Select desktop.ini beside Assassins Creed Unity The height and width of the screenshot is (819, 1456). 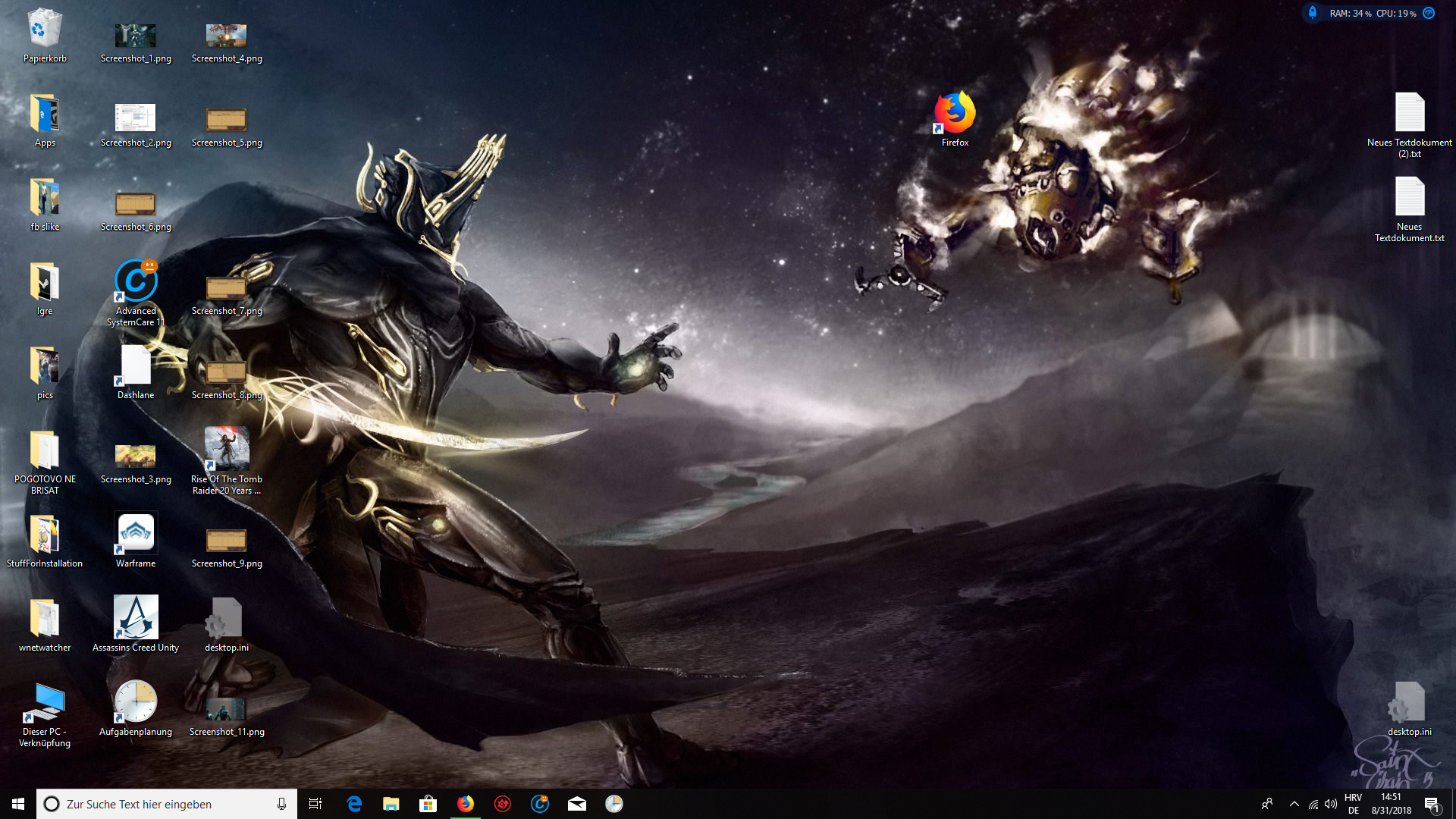(227, 625)
